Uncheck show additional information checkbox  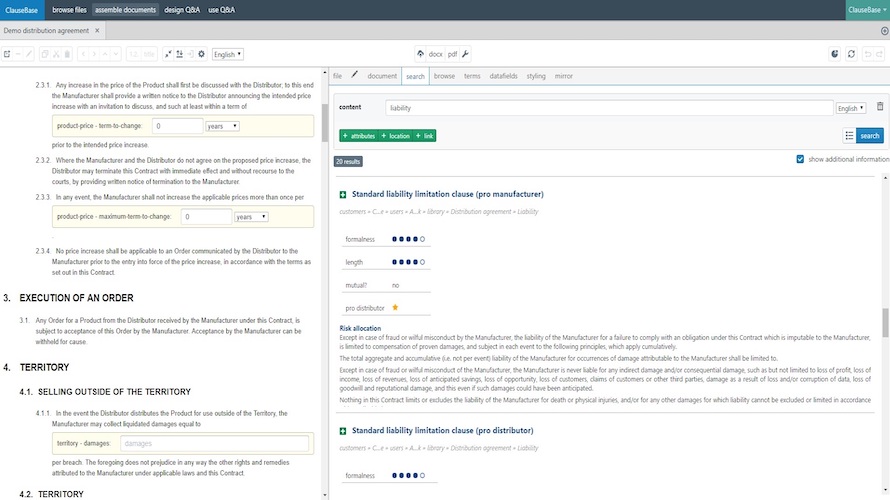coord(800,159)
